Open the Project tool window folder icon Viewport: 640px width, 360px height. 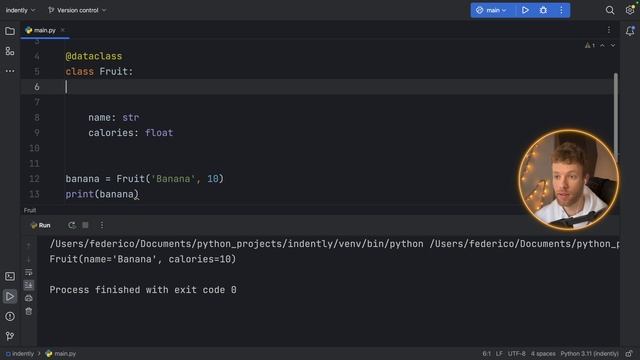tap(10, 31)
